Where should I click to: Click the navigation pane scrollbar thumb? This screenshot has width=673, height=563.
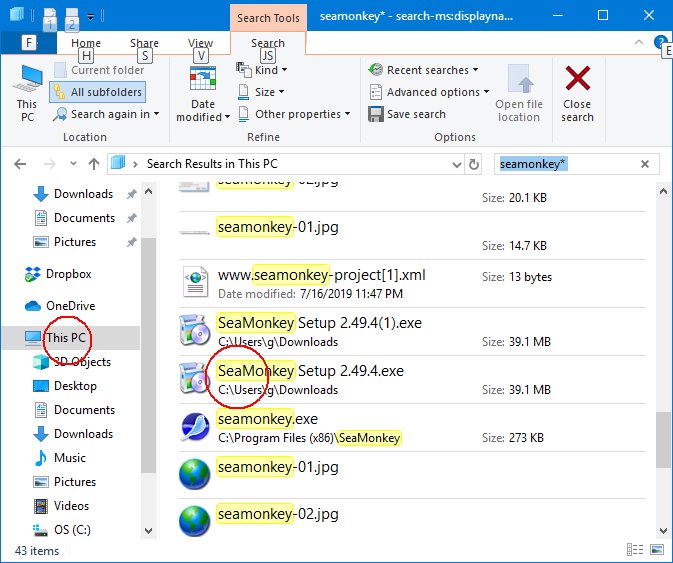(x=148, y=355)
